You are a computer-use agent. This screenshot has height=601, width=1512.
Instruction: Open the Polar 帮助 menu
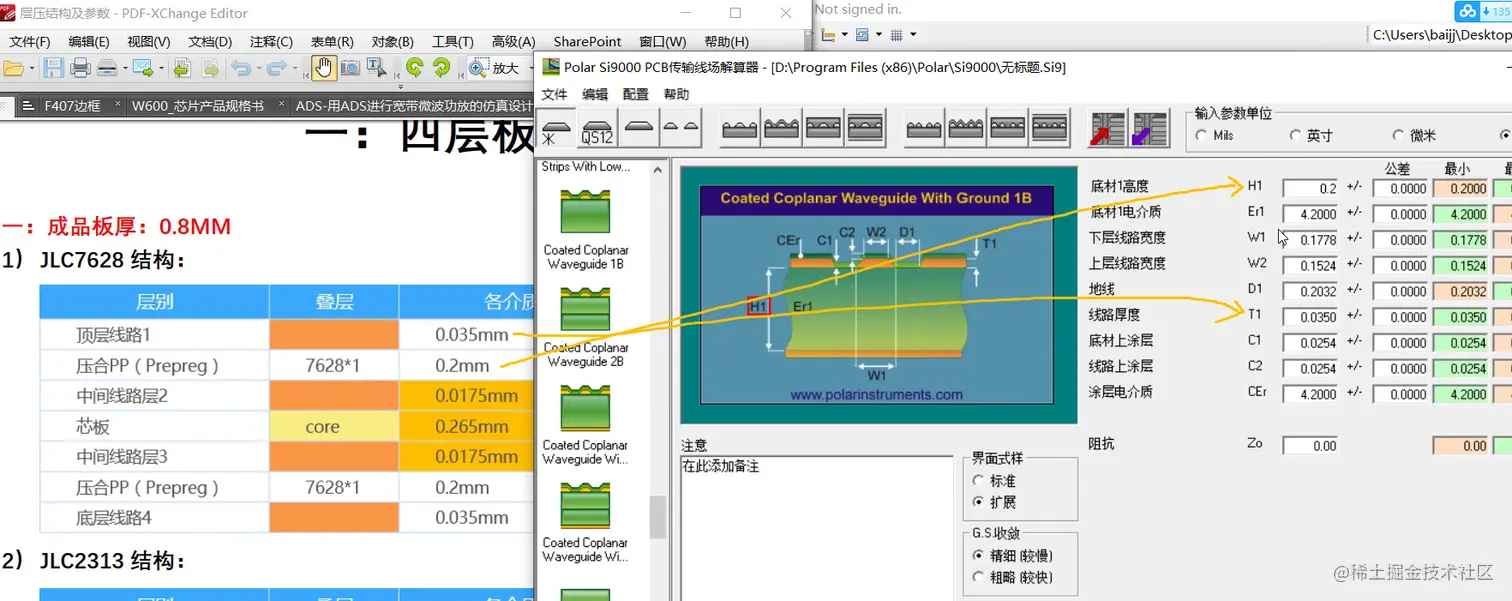(x=676, y=94)
